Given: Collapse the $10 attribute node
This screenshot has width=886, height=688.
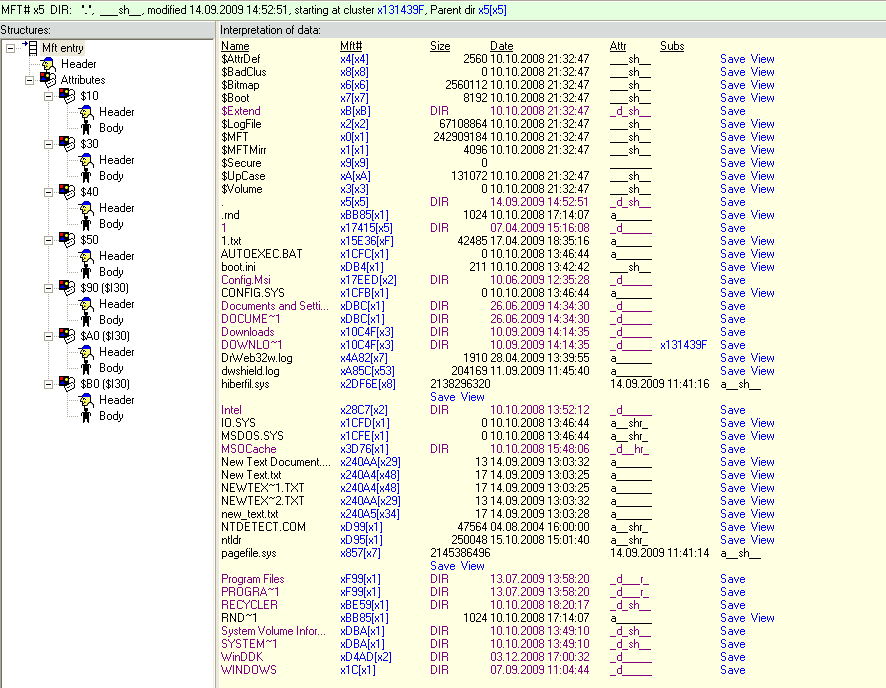Looking at the screenshot, I should tap(49, 96).
